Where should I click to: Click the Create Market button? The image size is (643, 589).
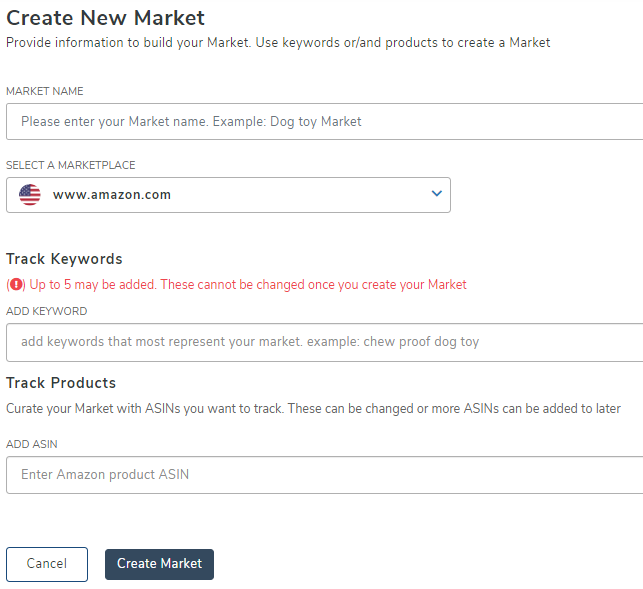pos(159,564)
